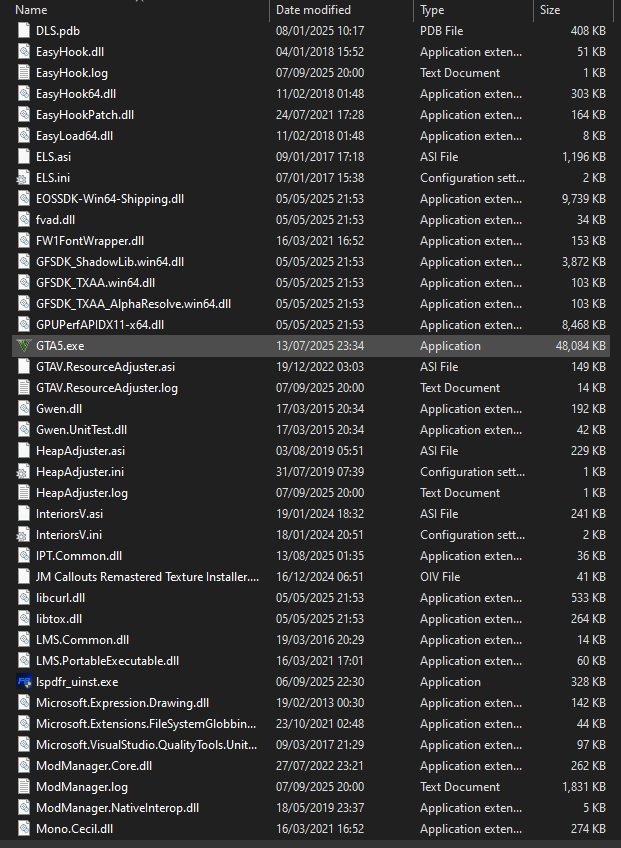Select the lspdfr_uinst.exe icon
The width and height of the screenshot is (621, 848).
pyautogui.click(x=24, y=682)
